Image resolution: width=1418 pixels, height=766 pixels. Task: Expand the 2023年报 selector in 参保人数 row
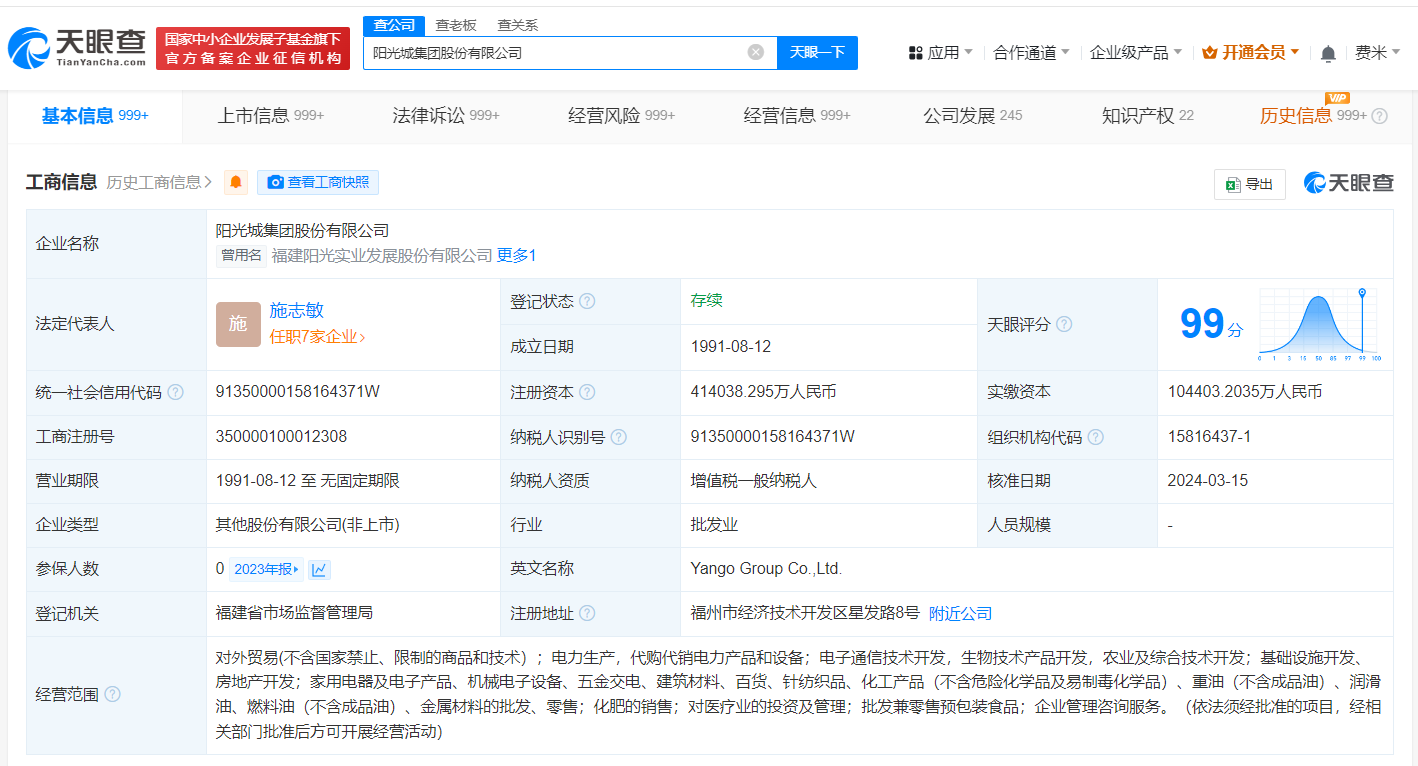(266, 568)
